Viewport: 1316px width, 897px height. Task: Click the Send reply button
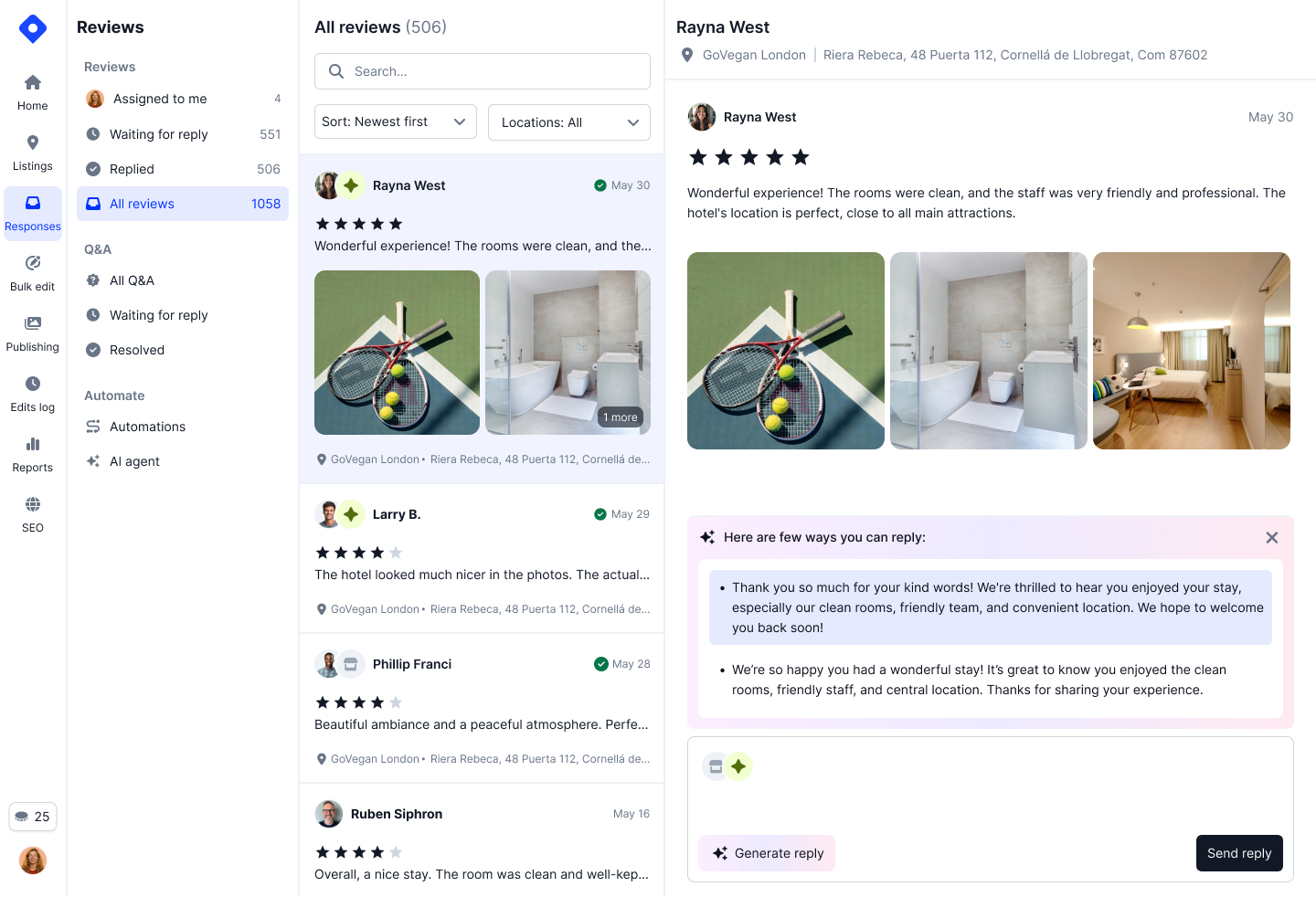(1239, 853)
